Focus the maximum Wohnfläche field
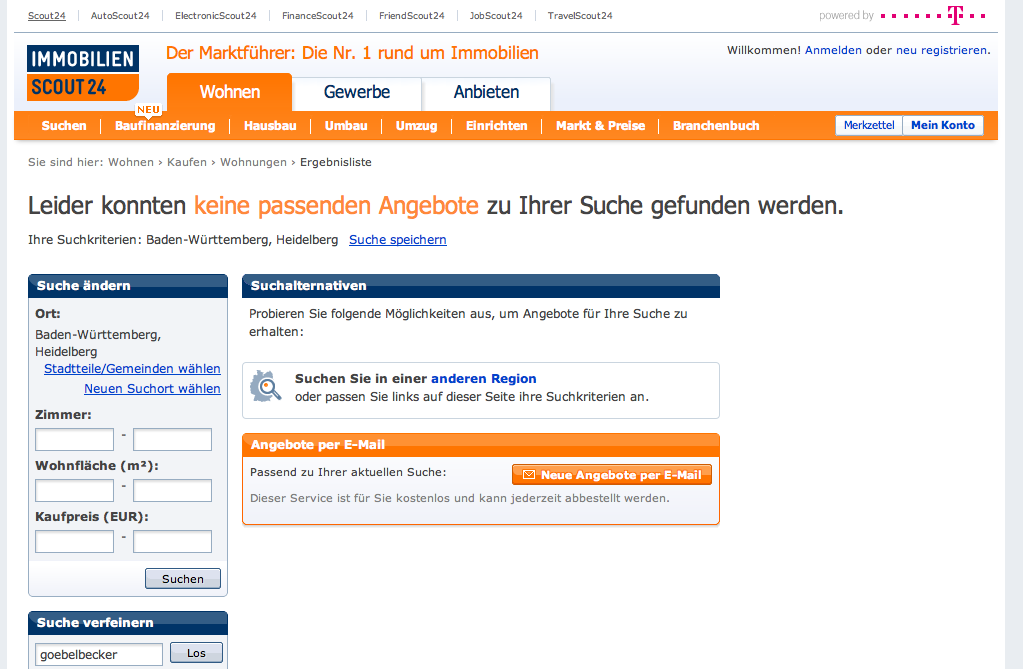This screenshot has width=1023, height=669. (x=172, y=490)
